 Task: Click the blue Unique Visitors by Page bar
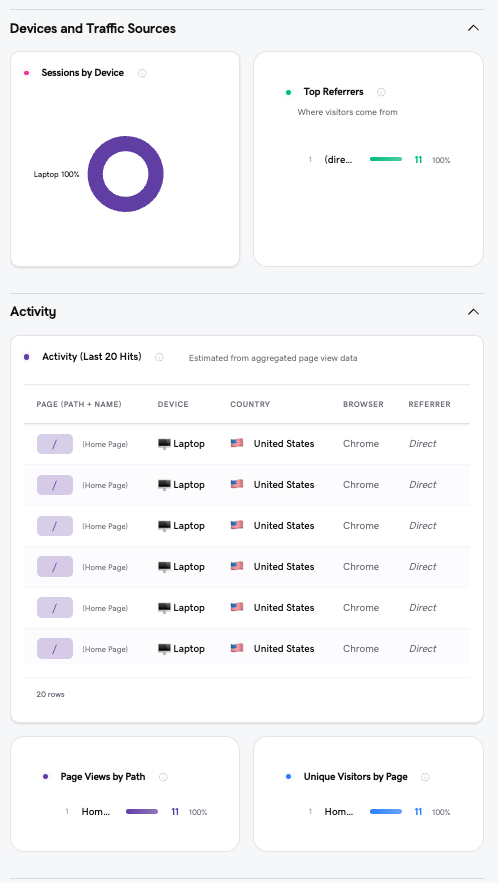click(x=386, y=811)
